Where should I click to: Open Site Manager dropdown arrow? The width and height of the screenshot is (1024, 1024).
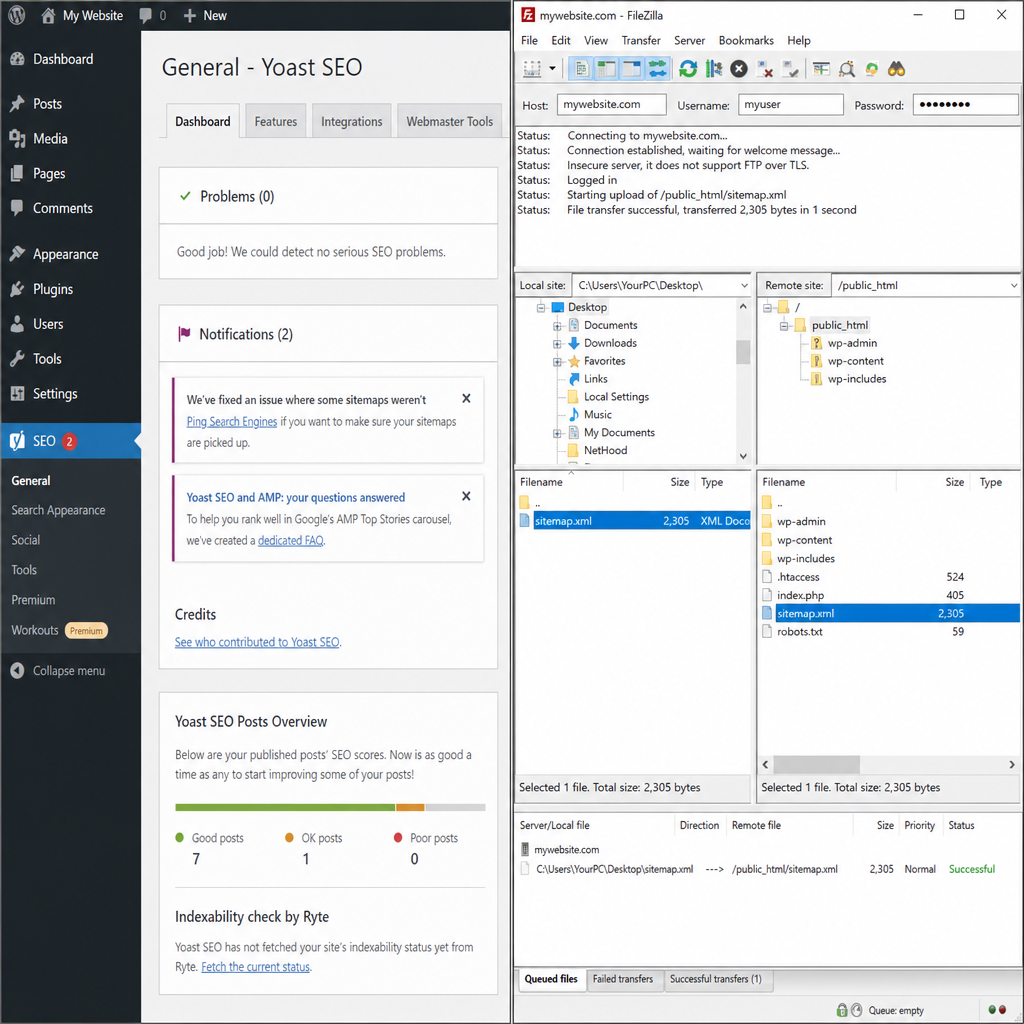tap(552, 69)
